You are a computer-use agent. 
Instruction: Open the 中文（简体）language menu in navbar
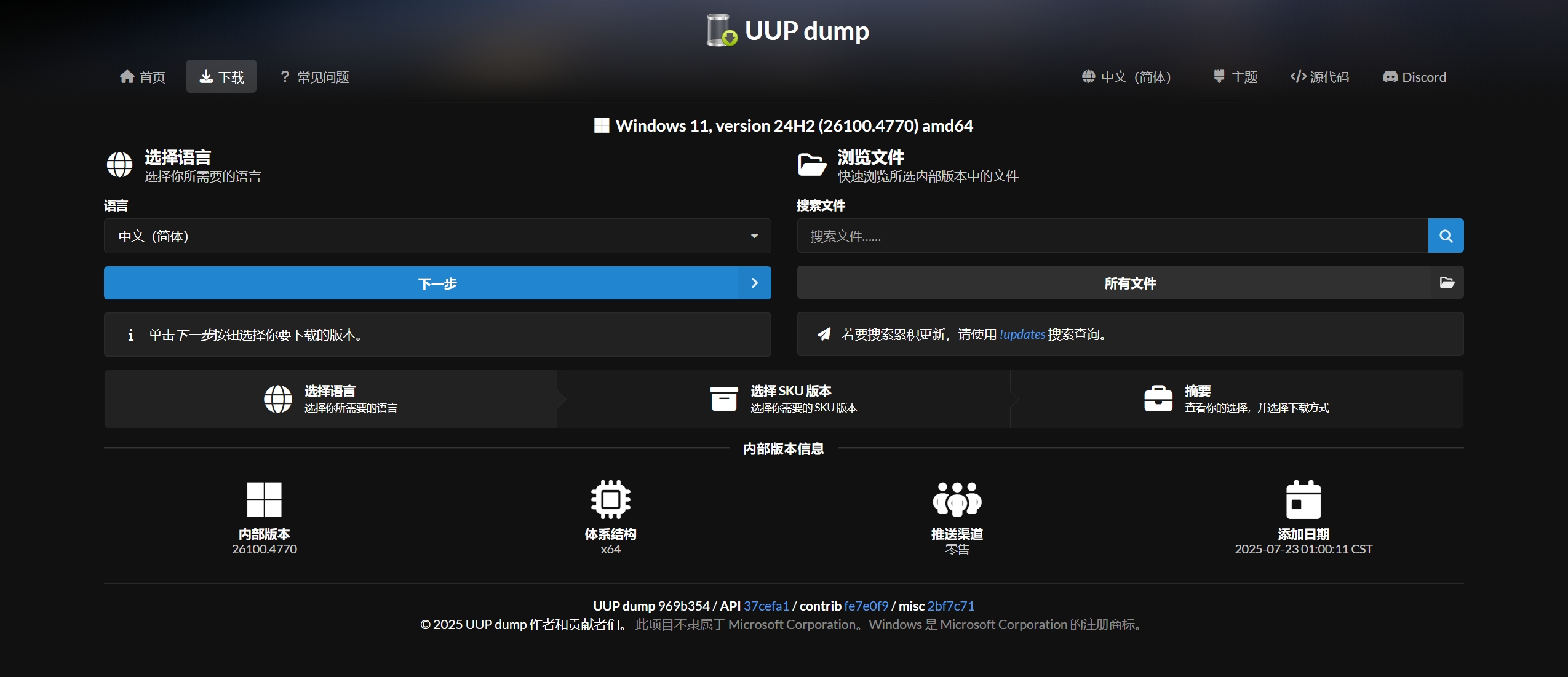[x=1126, y=77]
